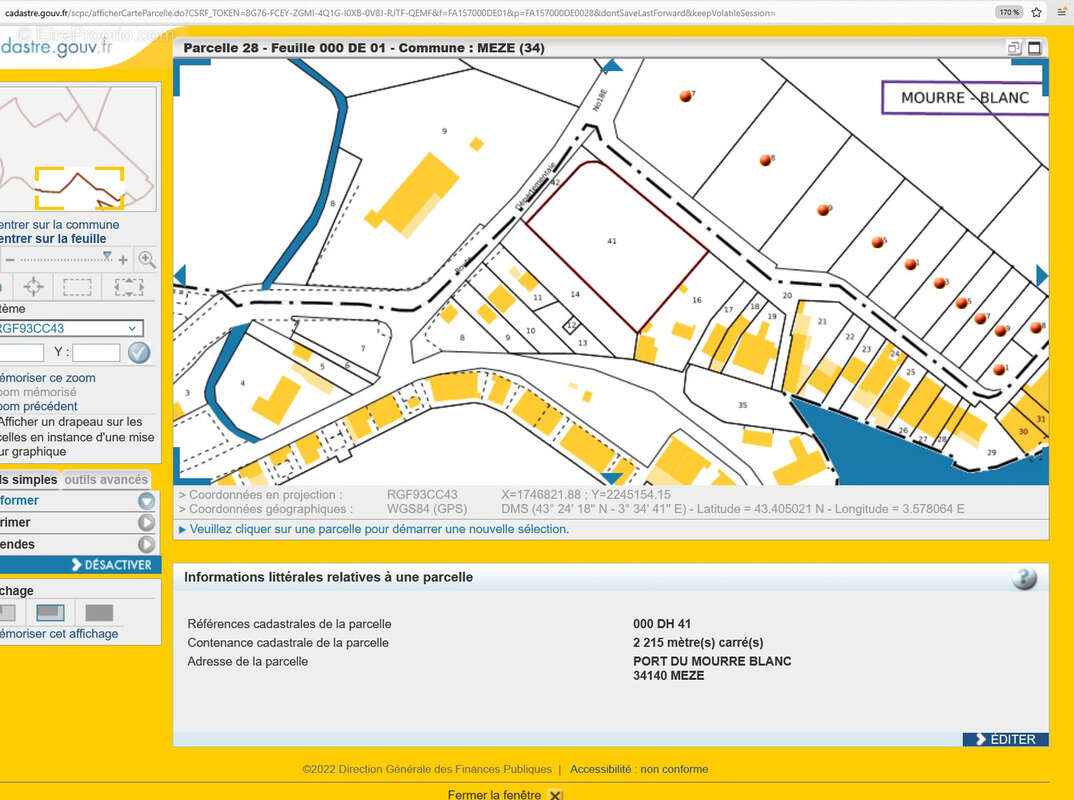Click the Y coordinate input field
Screen dimensions: 1074x800
tap(96, 352)
